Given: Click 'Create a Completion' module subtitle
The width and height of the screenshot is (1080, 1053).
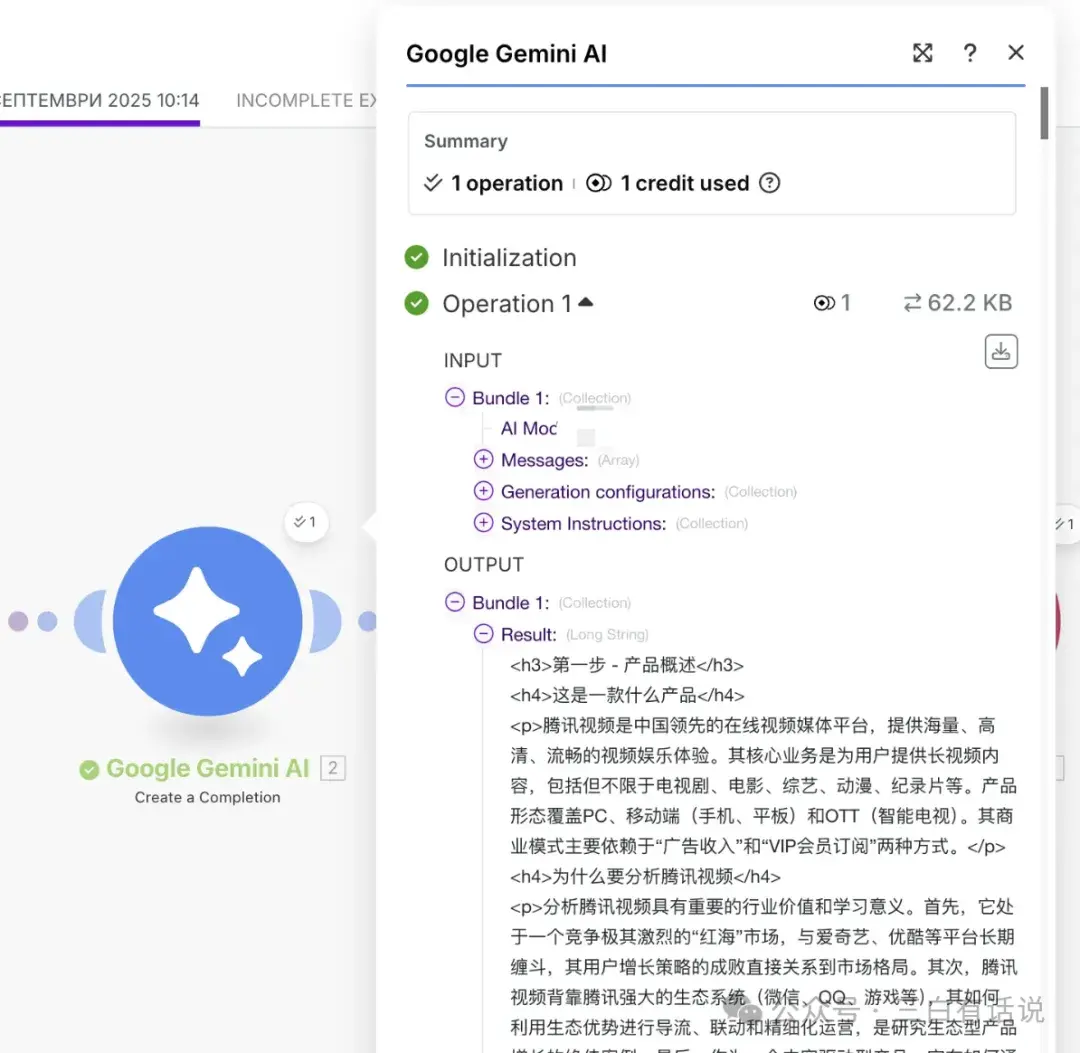Looking at the screenshot, I should [x=207, y=797].
